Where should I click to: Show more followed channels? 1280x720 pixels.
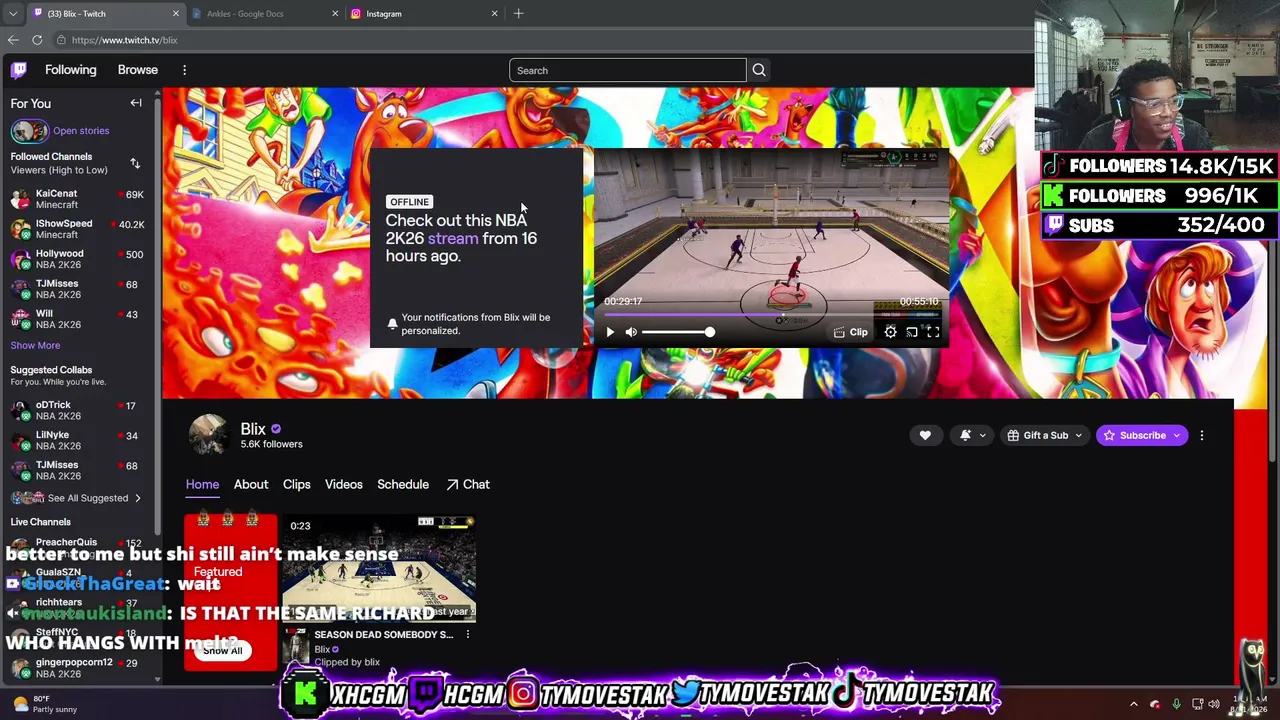[x=35, y=345]
